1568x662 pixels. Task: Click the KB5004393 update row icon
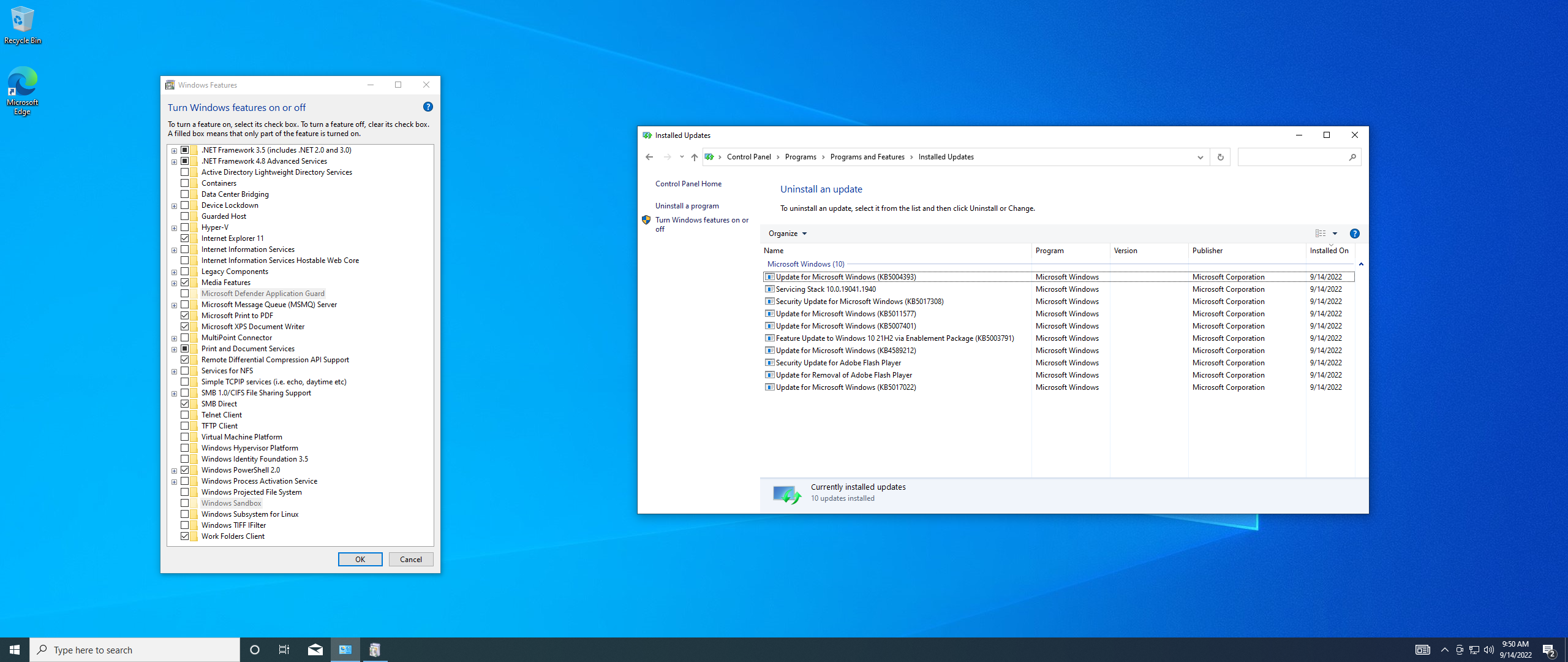coord(770,277)
